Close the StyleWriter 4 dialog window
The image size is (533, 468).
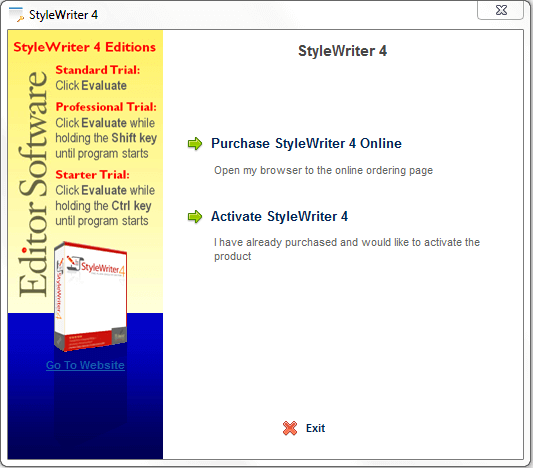tap(501, 10)
